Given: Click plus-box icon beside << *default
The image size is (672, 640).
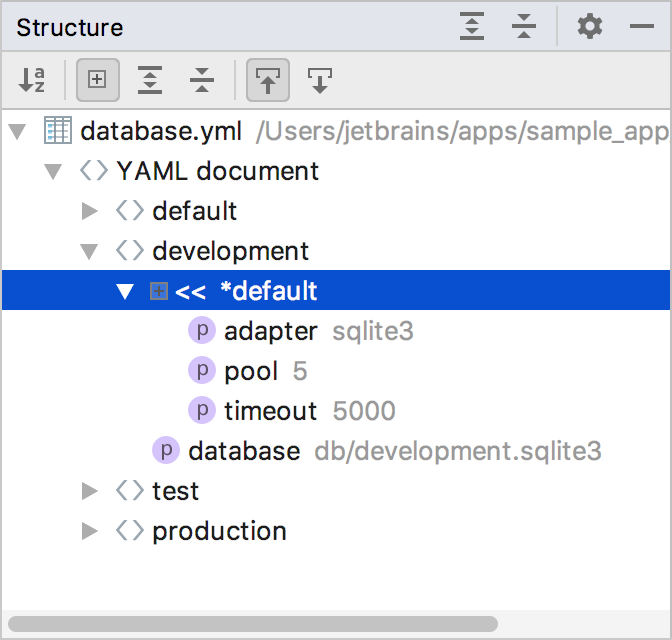Looking at the screenshot, I should 159,291.
